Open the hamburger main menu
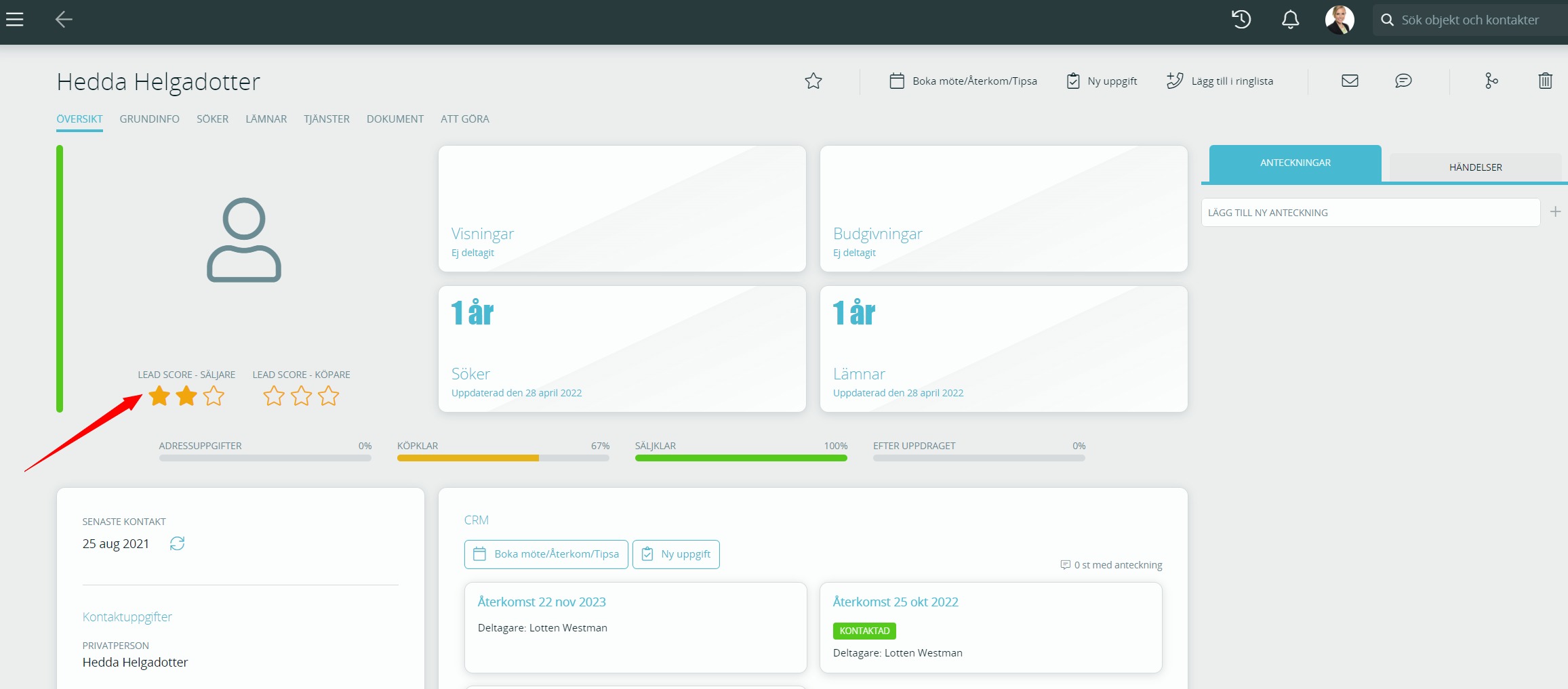The width and height of the screenshot is (1568, 689). (15, 20)
